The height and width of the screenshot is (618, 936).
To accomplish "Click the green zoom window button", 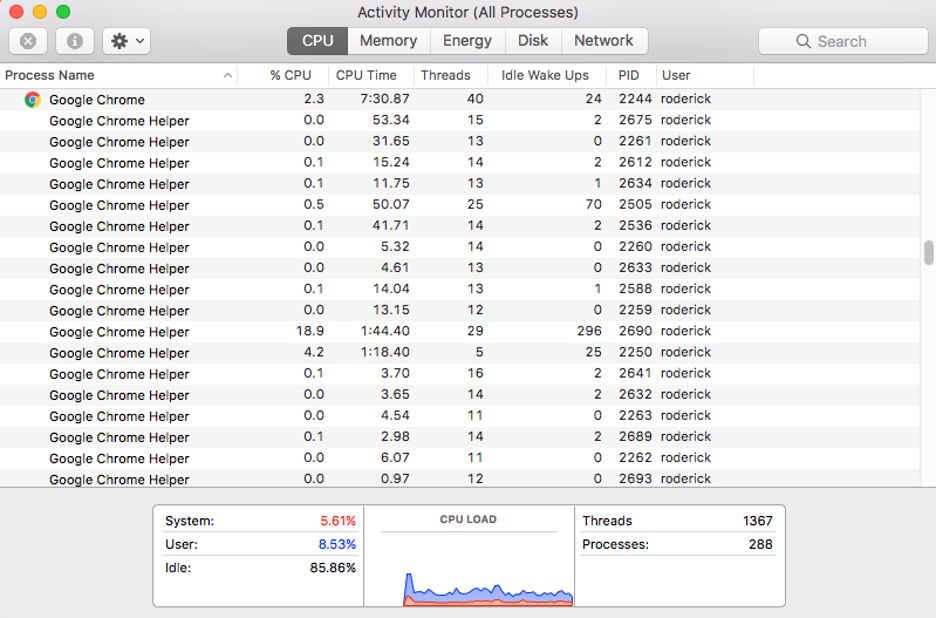I will tap(63, 11).
